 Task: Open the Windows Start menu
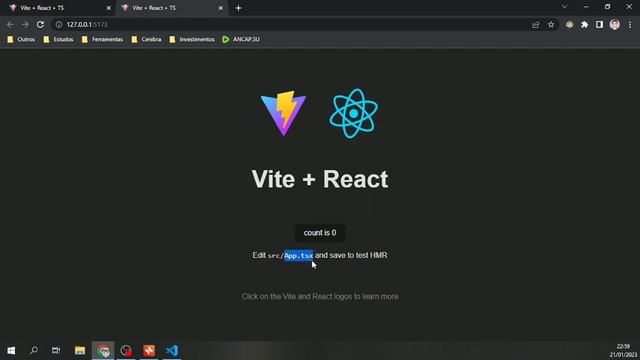[x=11, y=351]
